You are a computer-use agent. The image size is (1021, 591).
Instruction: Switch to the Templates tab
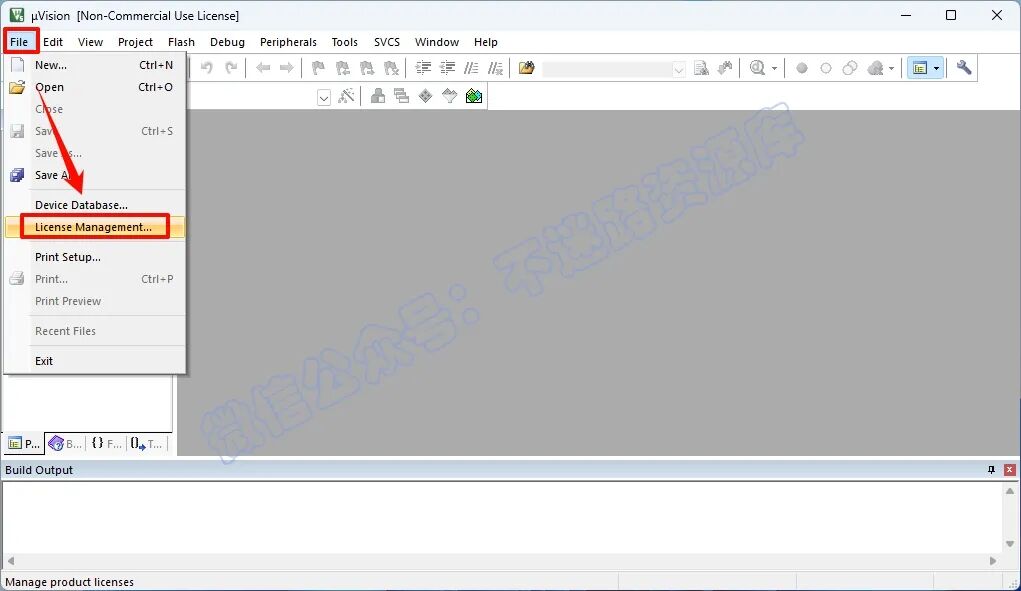click(147, 444)
